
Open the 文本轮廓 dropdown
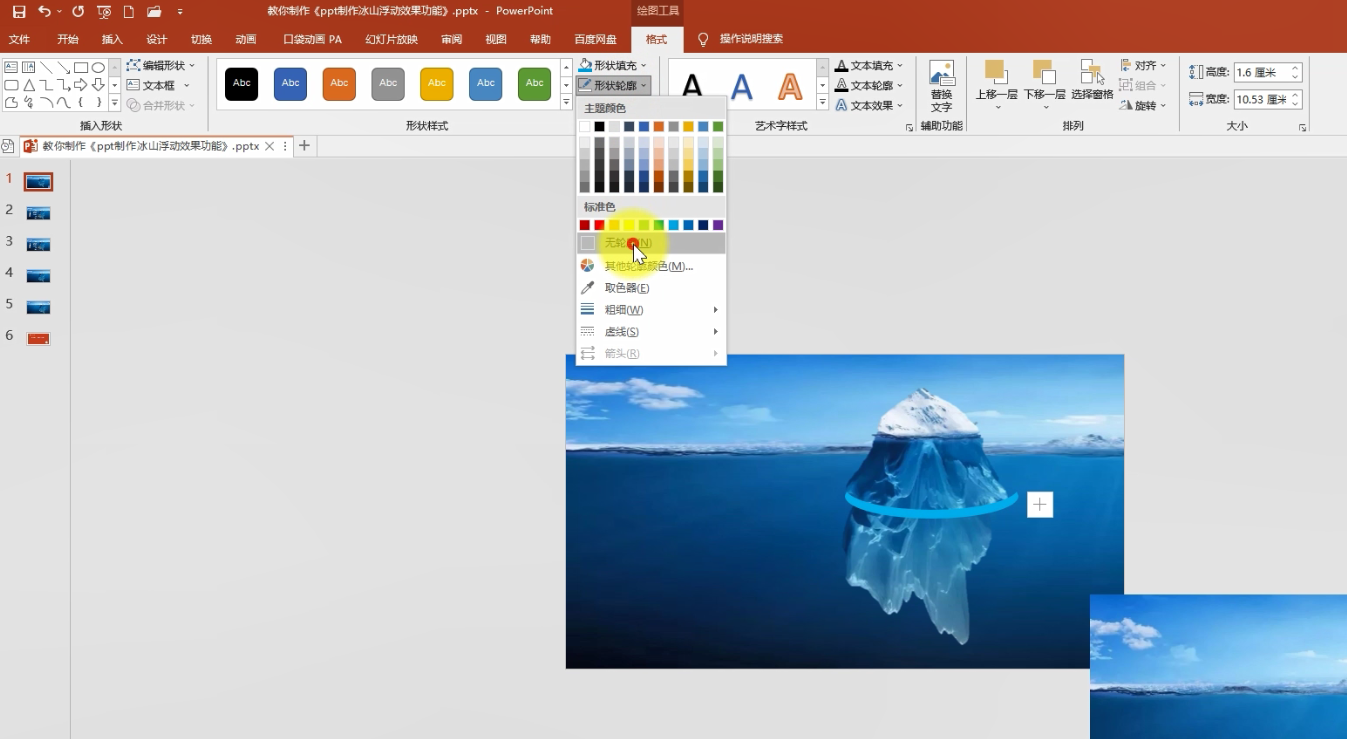pos(869,85)
